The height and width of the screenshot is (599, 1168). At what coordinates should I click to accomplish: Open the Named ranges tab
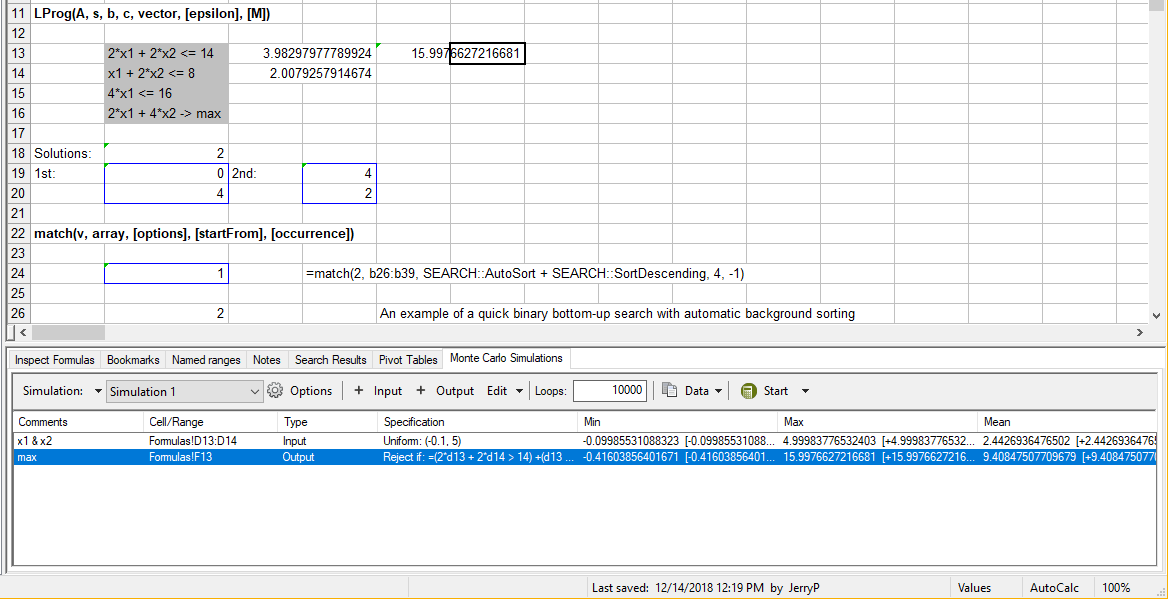coord(206,360)
